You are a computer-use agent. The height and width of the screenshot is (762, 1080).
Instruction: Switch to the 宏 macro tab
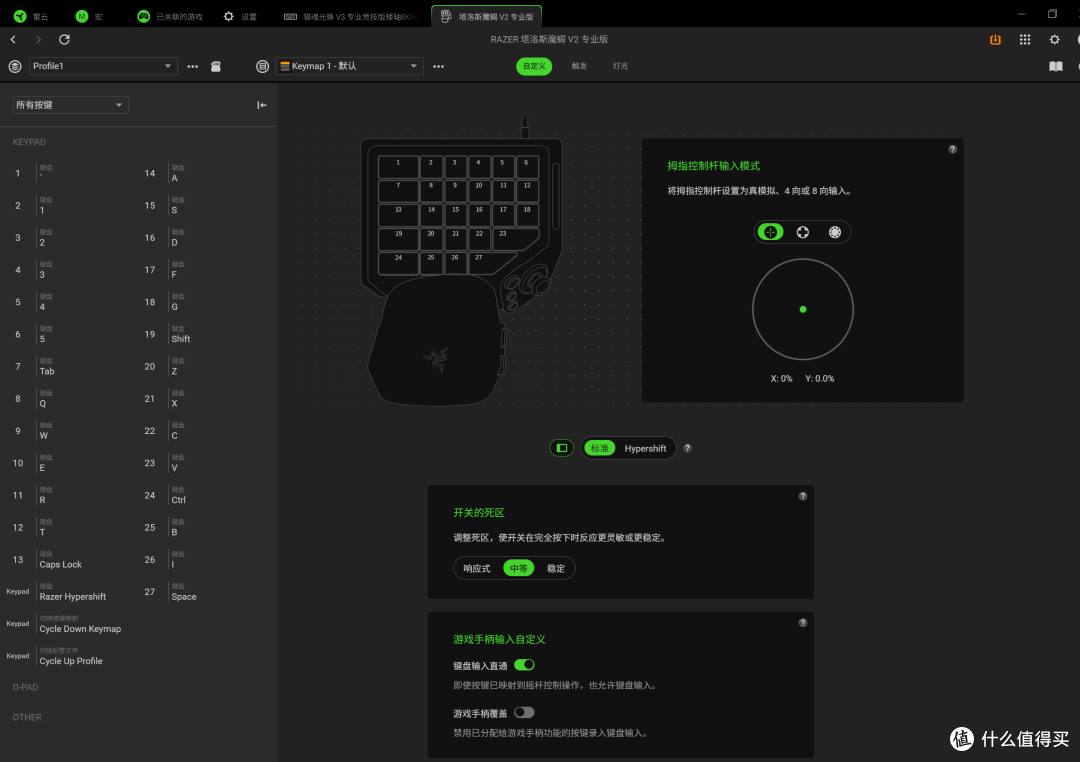[x=89, y=17]
